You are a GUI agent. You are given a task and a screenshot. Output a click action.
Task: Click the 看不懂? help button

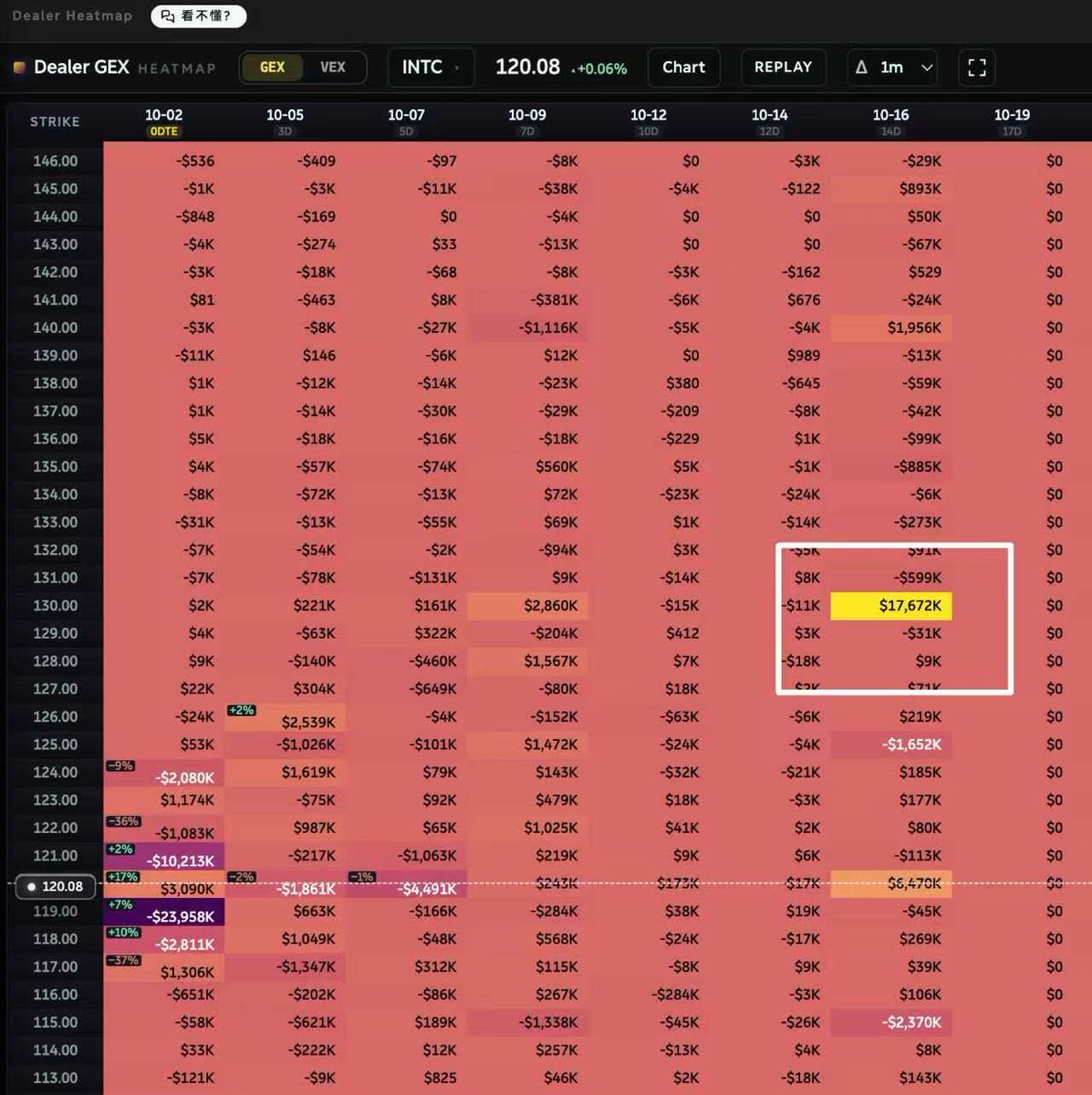199,16
